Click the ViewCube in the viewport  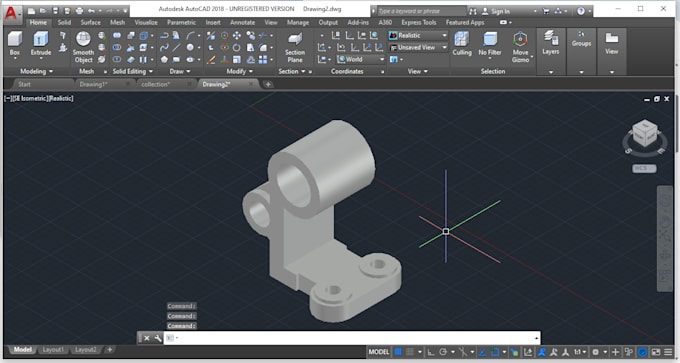pyautogui.click(x=645, y=135)
